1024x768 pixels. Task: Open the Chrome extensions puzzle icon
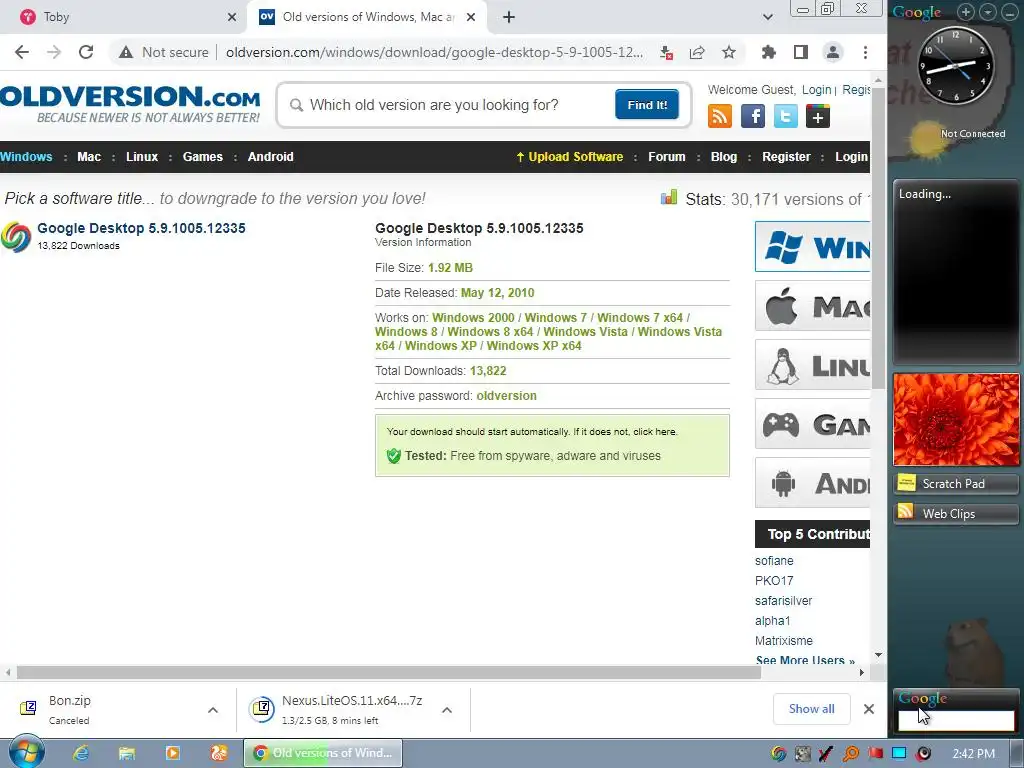coord(769,52)
